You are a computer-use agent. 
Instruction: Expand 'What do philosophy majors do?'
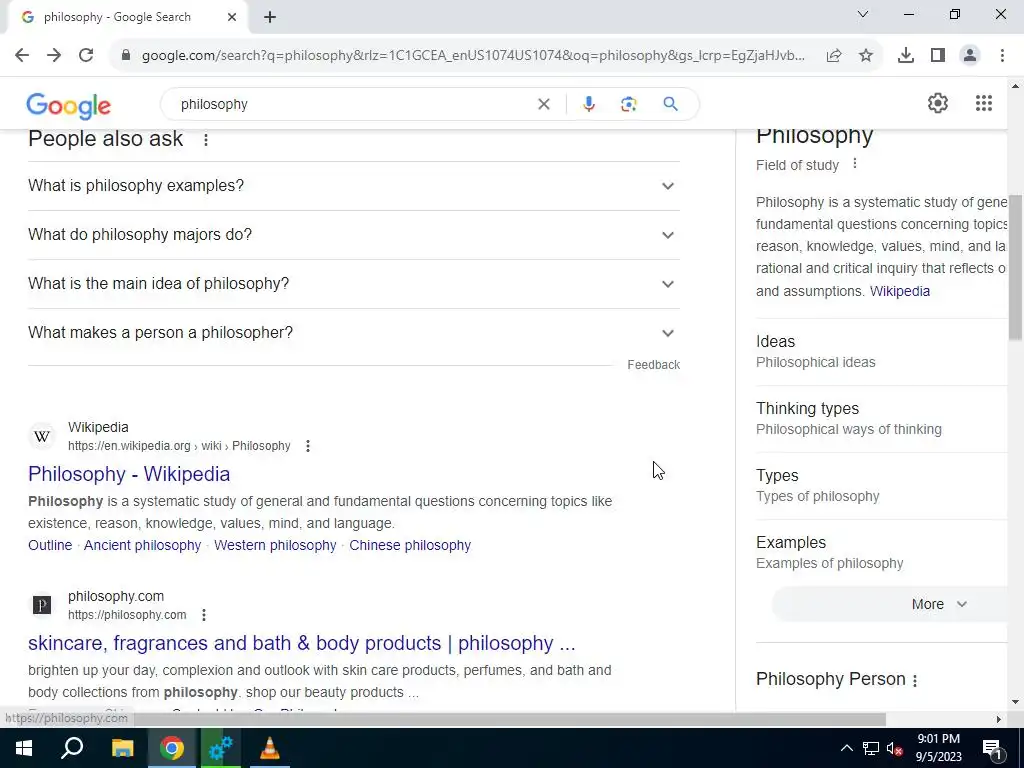(x=354, y=235)
